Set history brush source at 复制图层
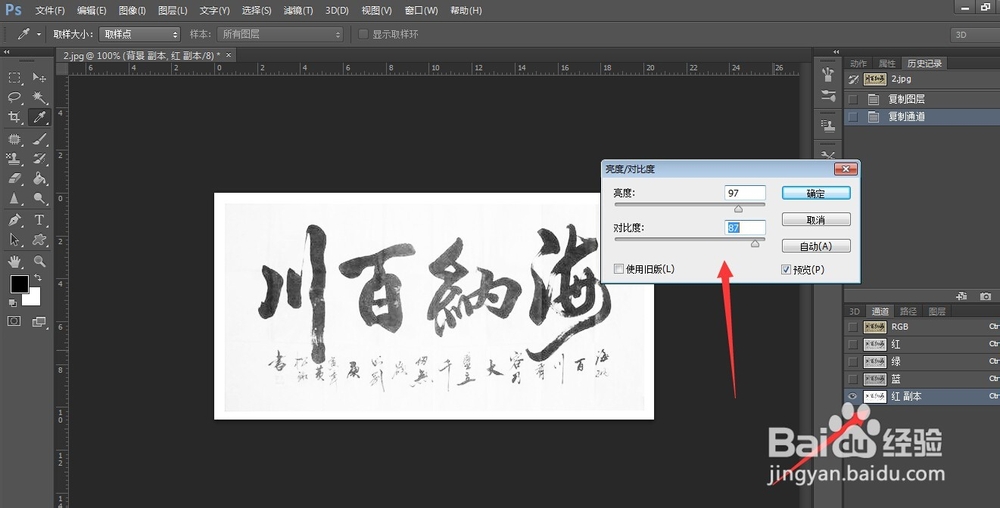The image size is (1000, 508). (853, 99)
